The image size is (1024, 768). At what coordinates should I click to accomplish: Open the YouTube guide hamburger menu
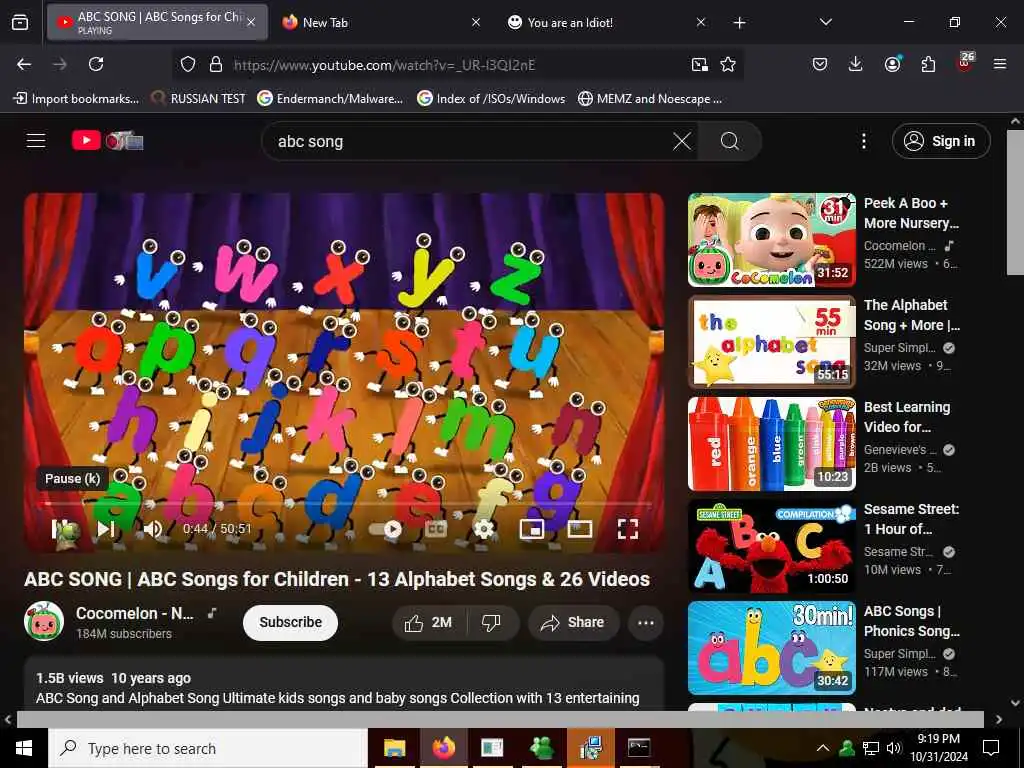tap(36, 140)
